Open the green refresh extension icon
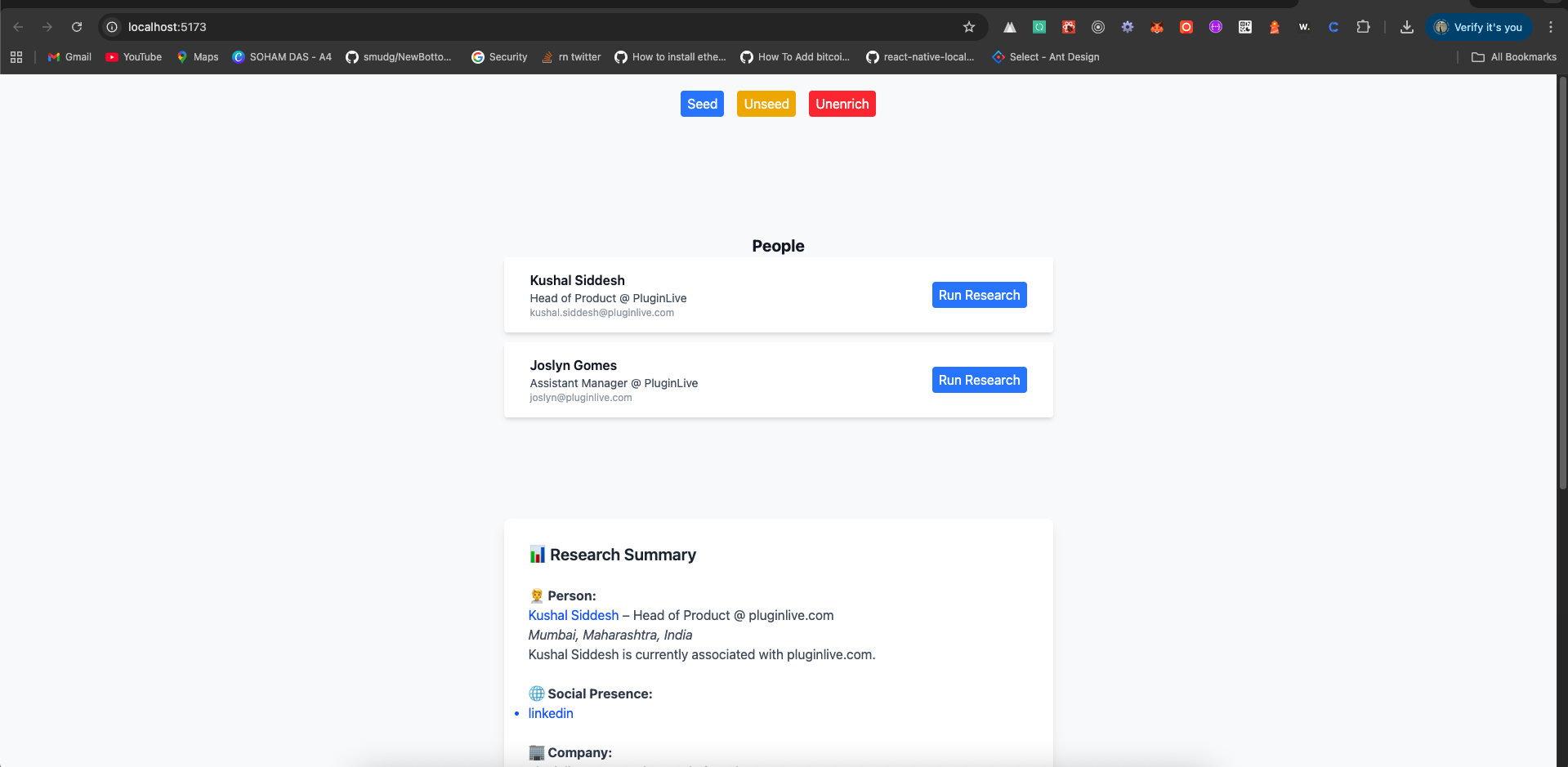Screen dimensions: 1568x767 click(x=1039, y=27)
